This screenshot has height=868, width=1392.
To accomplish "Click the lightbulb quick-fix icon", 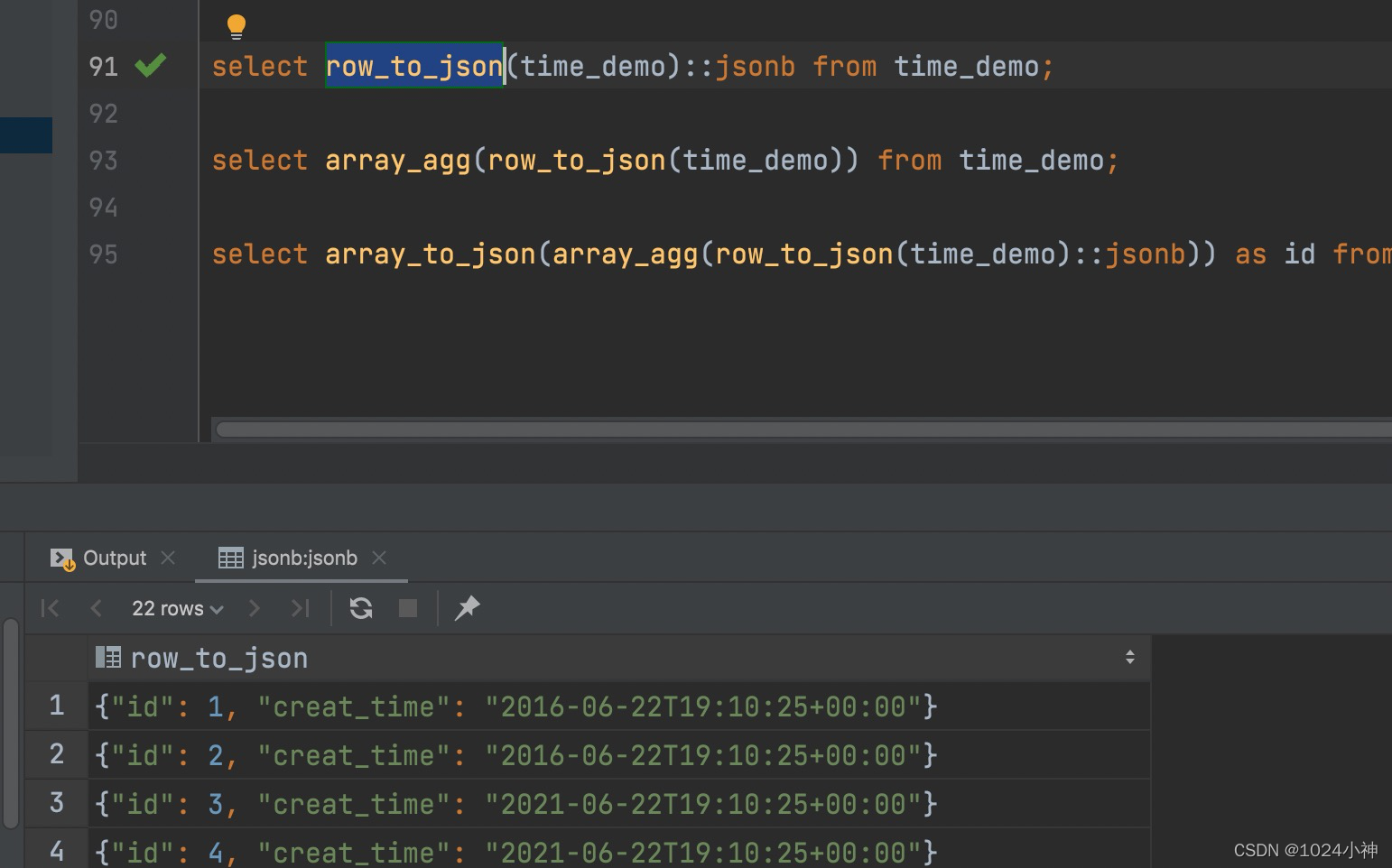I will 236,23.
